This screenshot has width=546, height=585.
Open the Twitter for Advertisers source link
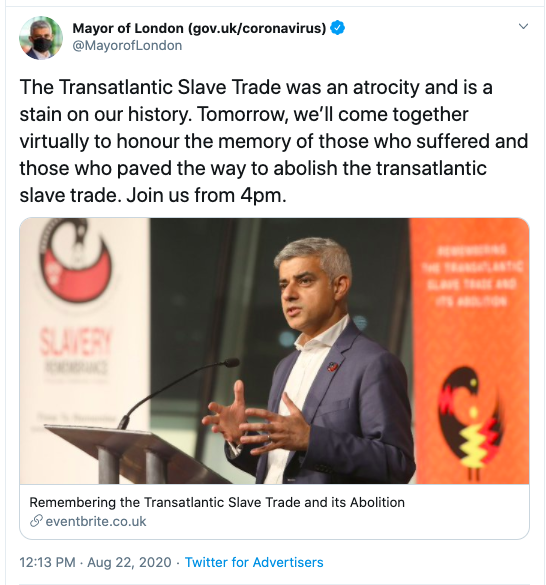(254, 562)
